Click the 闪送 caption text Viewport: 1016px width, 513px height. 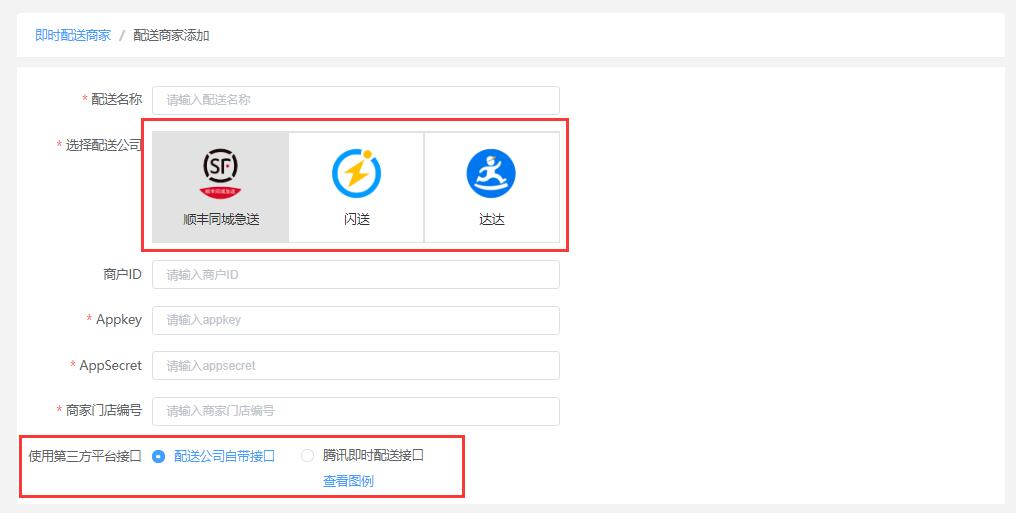(x=356, y=220)
